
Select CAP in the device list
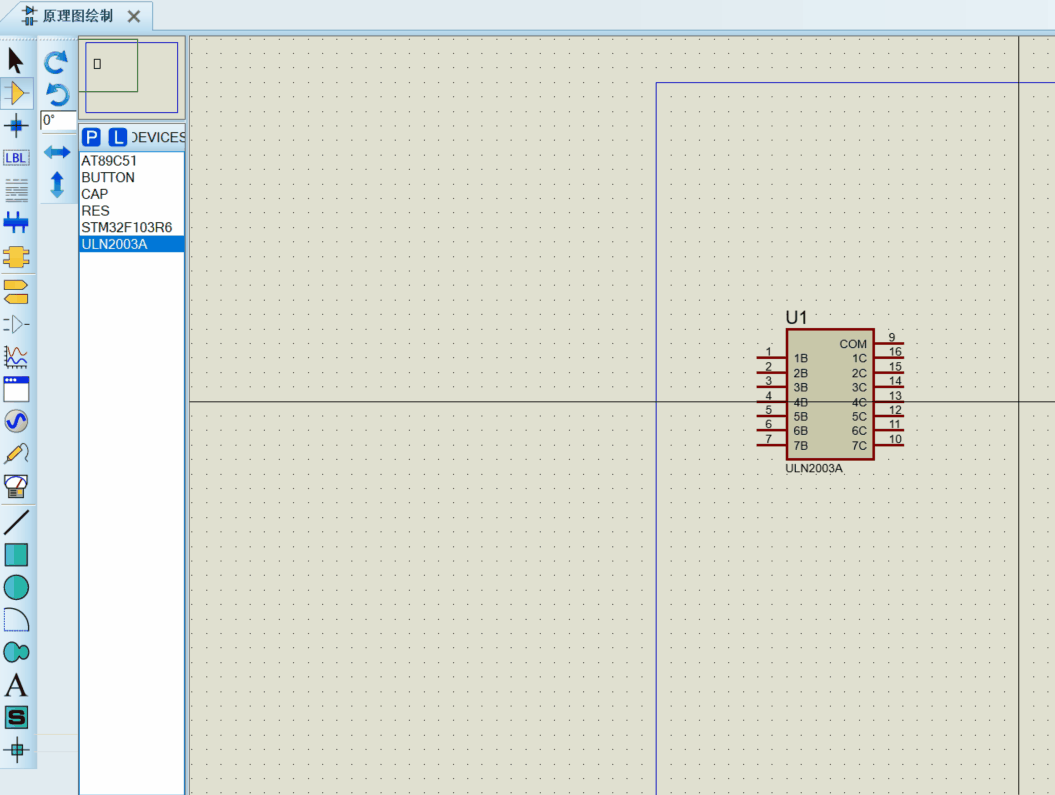tap(132, 194)
